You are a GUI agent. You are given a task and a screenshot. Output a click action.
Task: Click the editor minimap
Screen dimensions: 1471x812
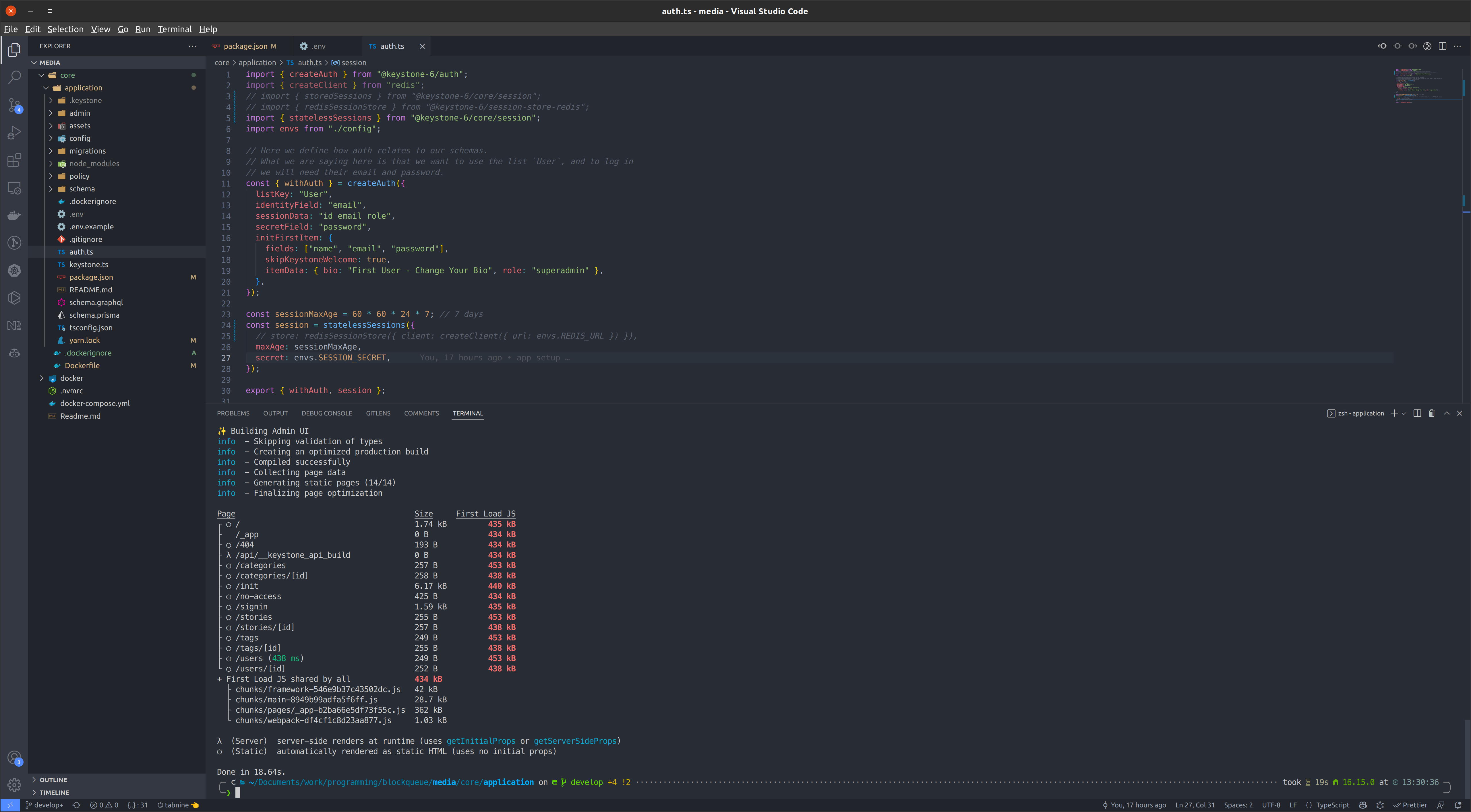(1428, 86)
